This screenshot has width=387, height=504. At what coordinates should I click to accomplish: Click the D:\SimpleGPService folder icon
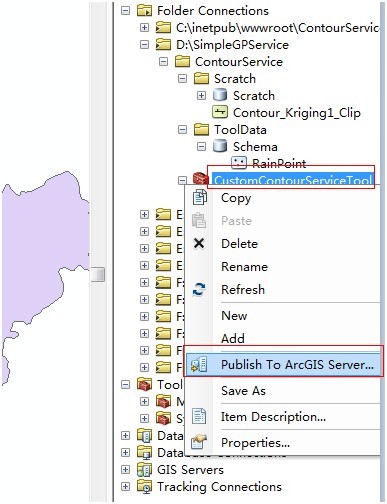tap(163, 44)
